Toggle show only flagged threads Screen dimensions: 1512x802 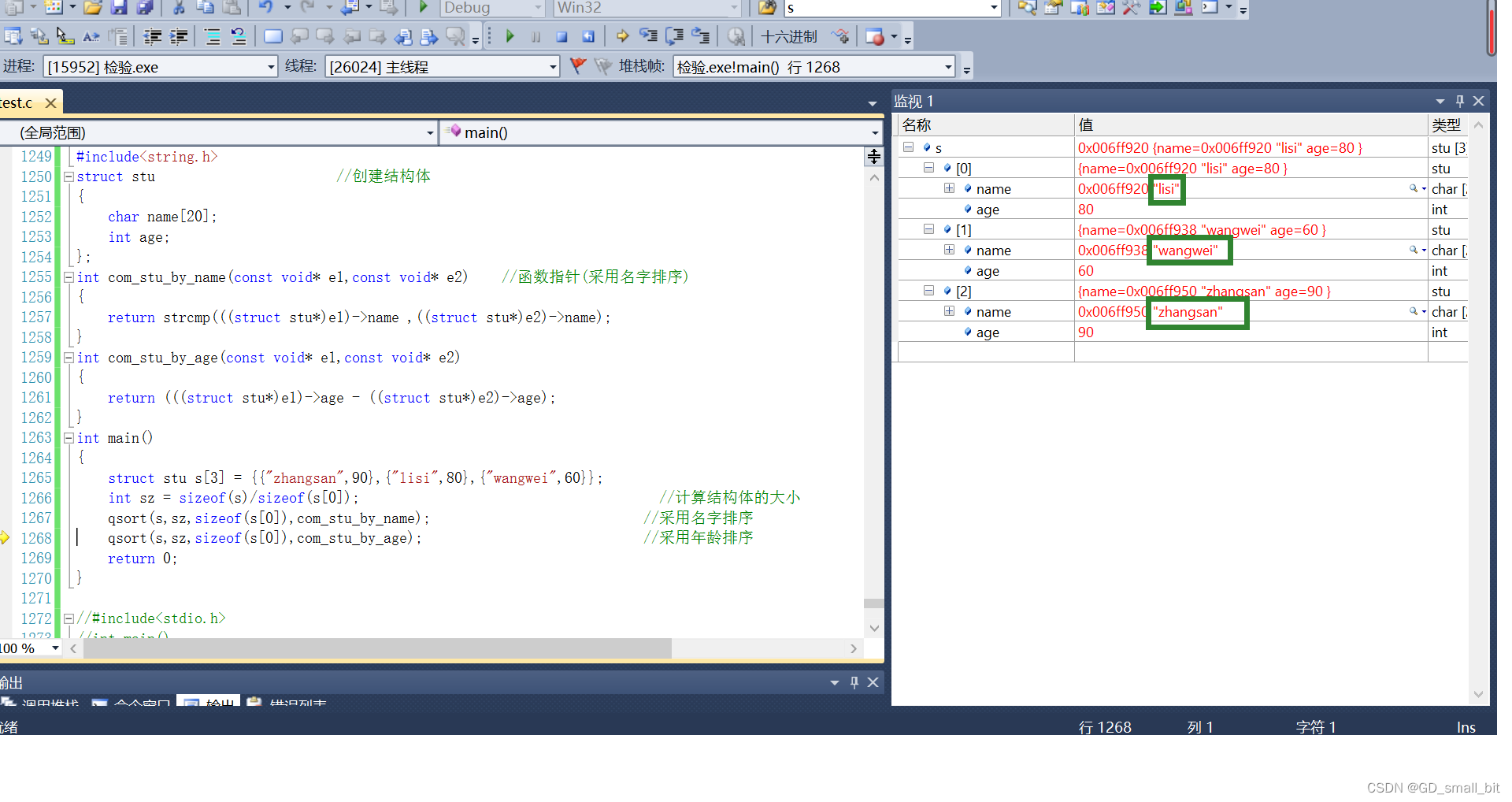click(x=603, y=66)
